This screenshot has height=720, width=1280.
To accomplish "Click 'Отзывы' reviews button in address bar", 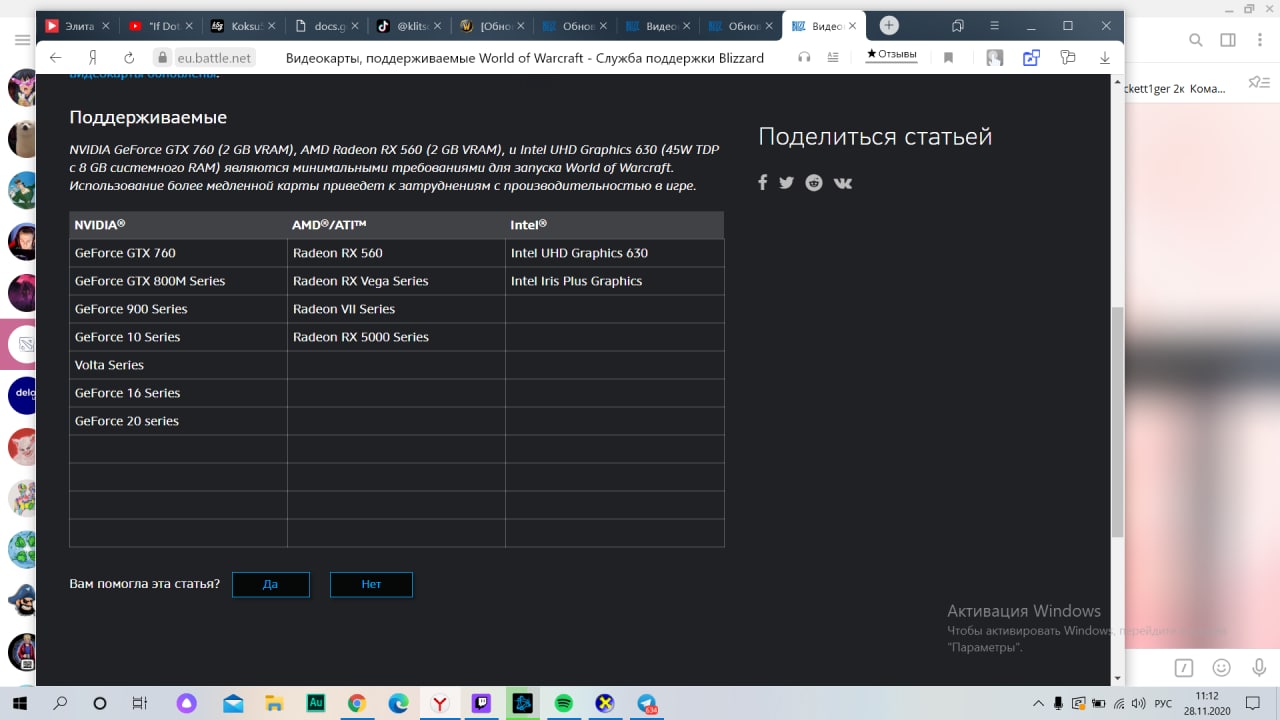I will click(892, 55).
